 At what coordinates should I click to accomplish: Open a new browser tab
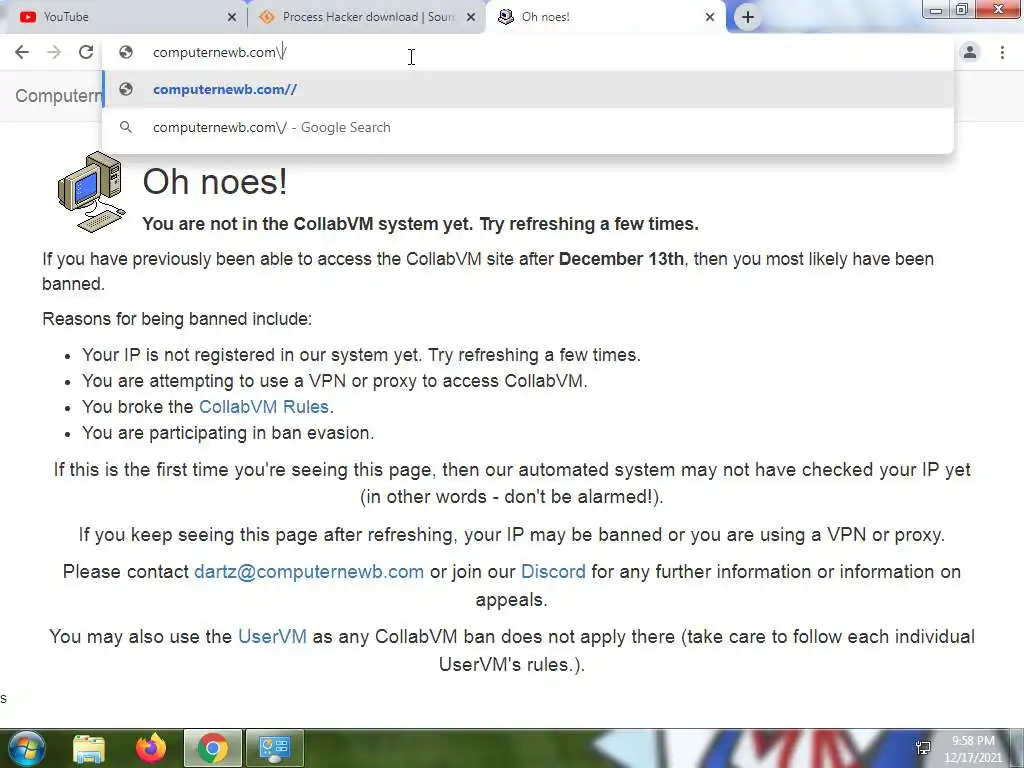748,17
